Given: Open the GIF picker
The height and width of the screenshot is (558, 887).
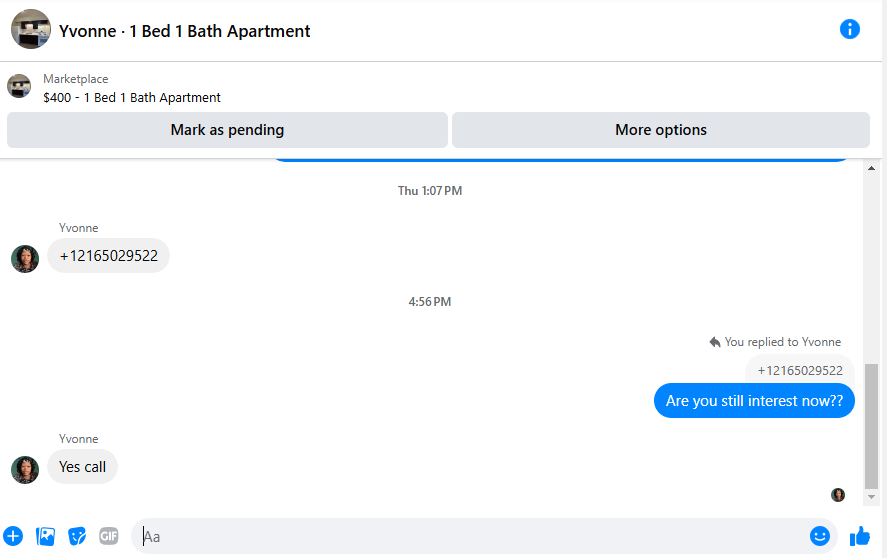Looking at the screenshot, I should tap(109, 535).
